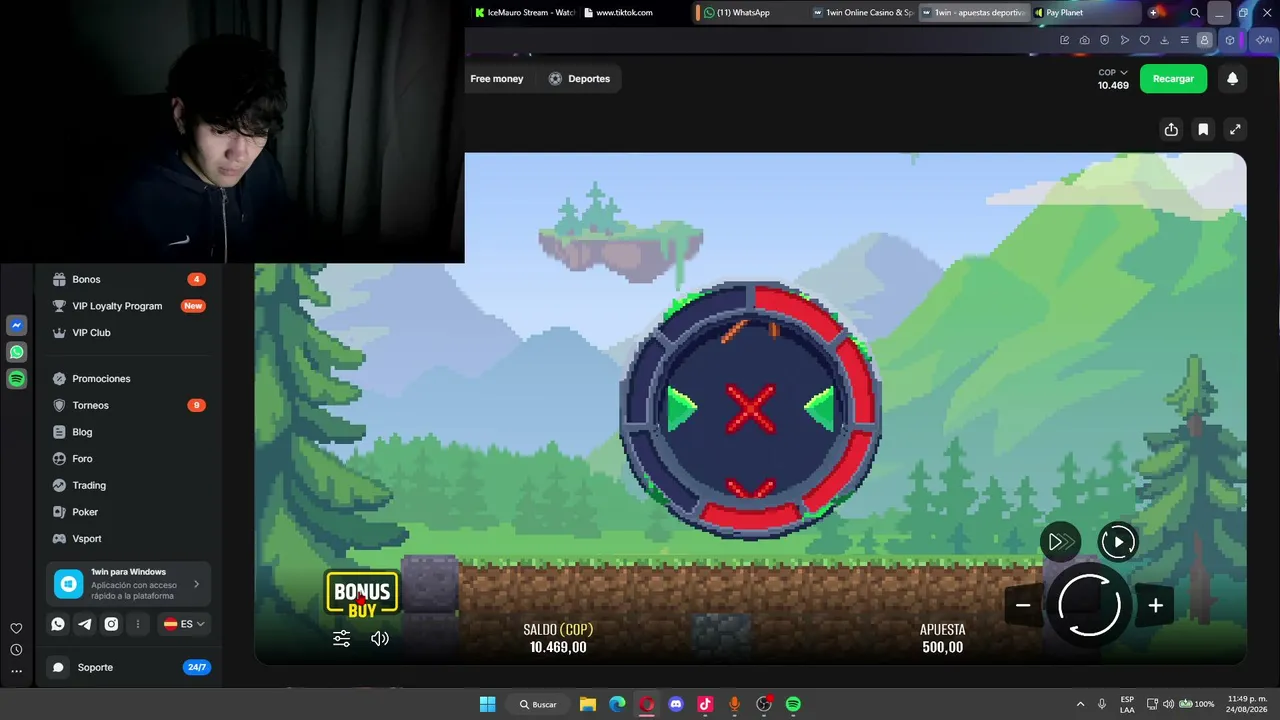
Task: Open the taskbar clock and date
Action: coord(1248,704)
